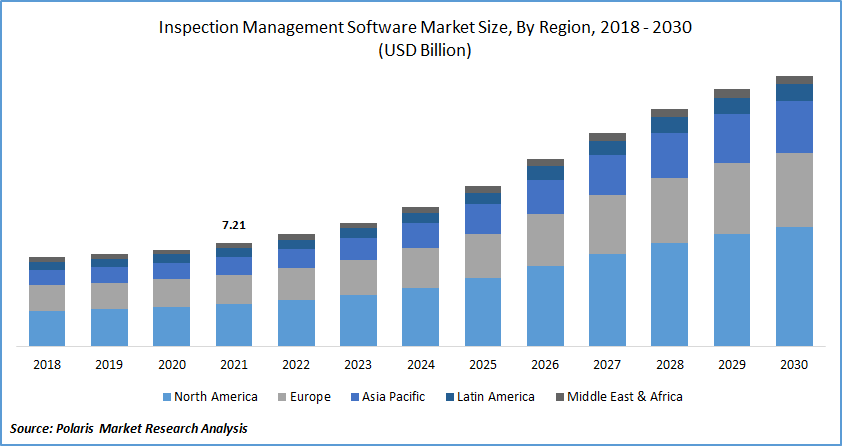
Task: Click the Asia Pacific segment of the 2029 bar
Action: (732, 138)
